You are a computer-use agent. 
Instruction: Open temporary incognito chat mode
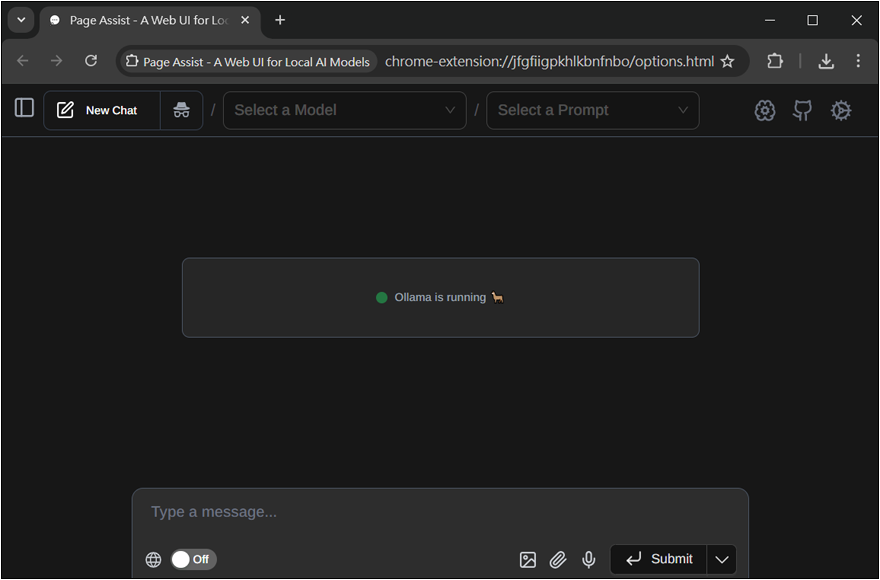click(x=181, y=111)
